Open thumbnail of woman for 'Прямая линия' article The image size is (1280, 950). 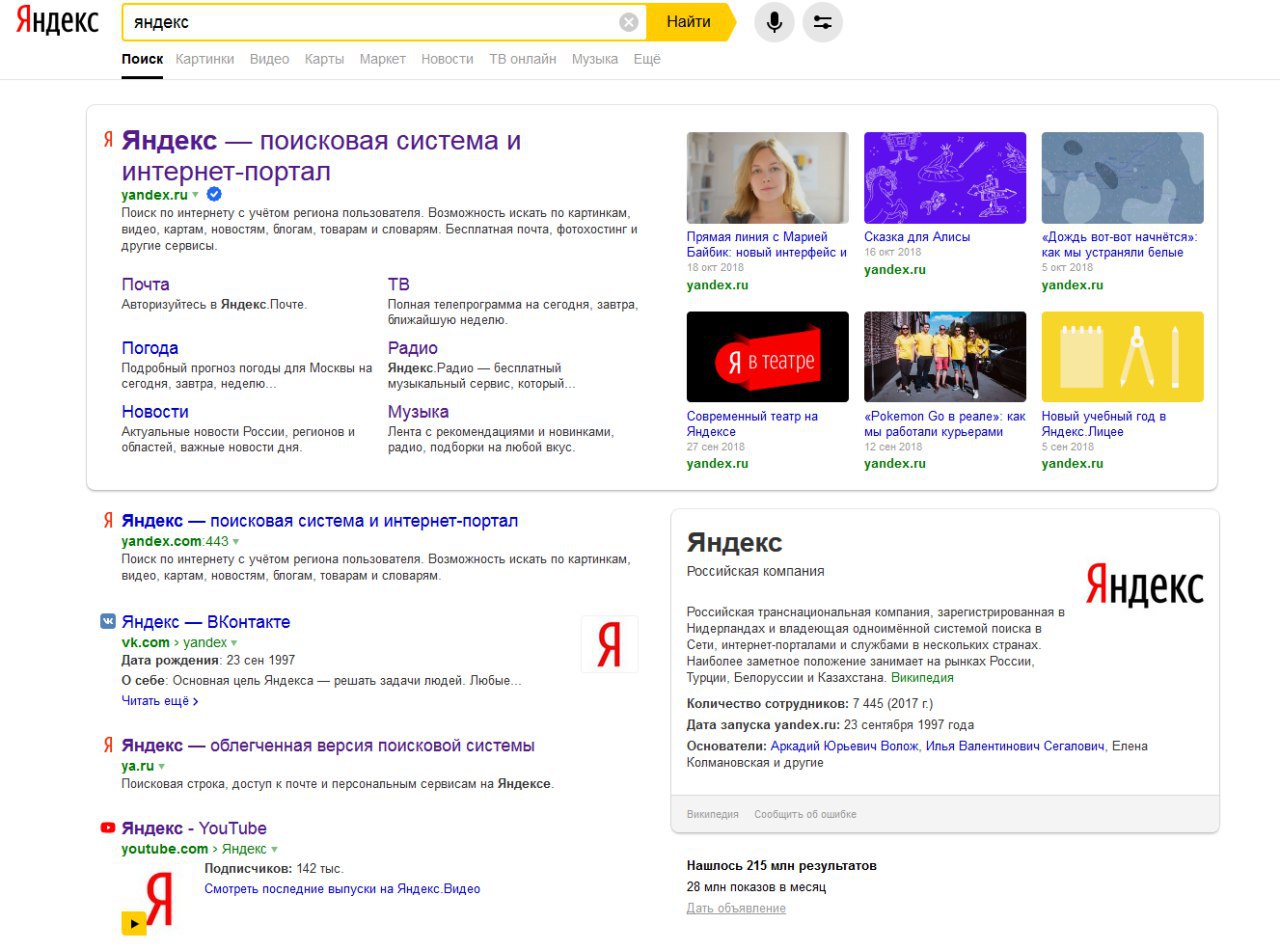[x=768, y=177]
